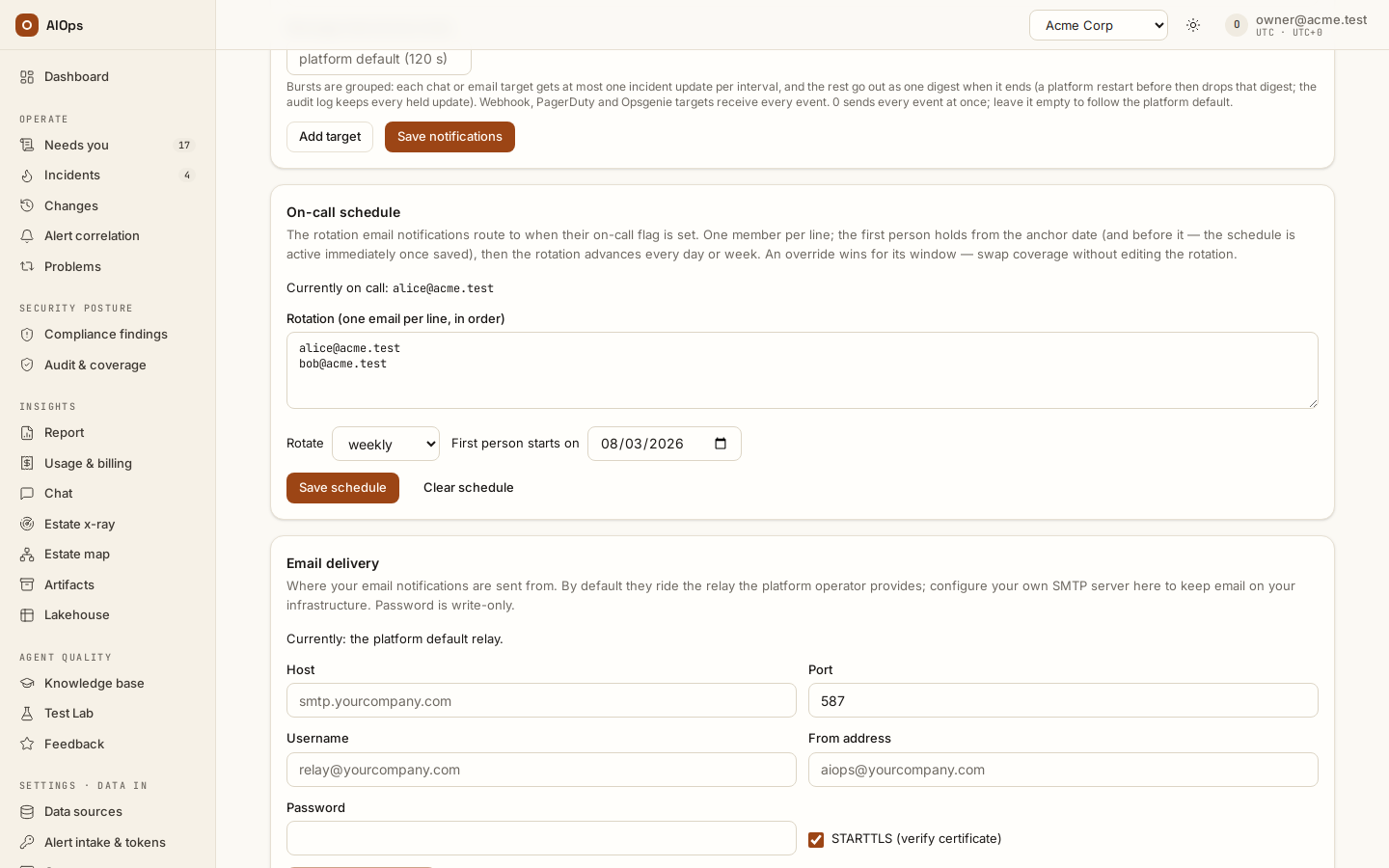
Task: Click the Add target button
Action: 330,137
